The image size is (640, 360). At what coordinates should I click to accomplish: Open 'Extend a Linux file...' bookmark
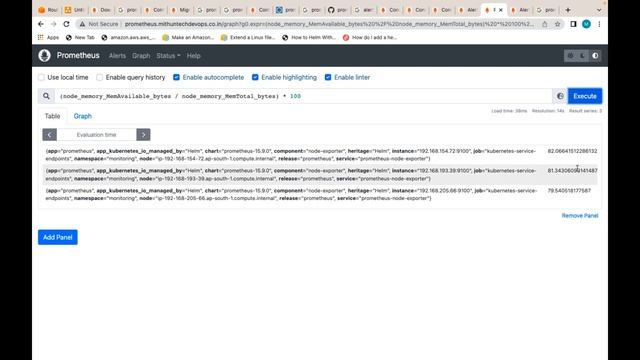tap(248, 37)
